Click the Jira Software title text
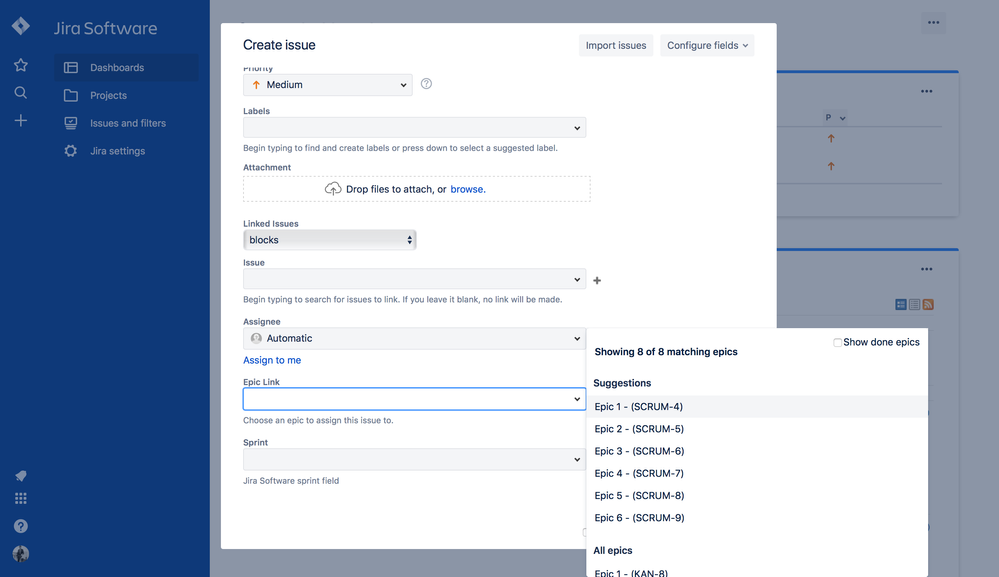Viewport: 999px width, 577px height. coord(105,28)
